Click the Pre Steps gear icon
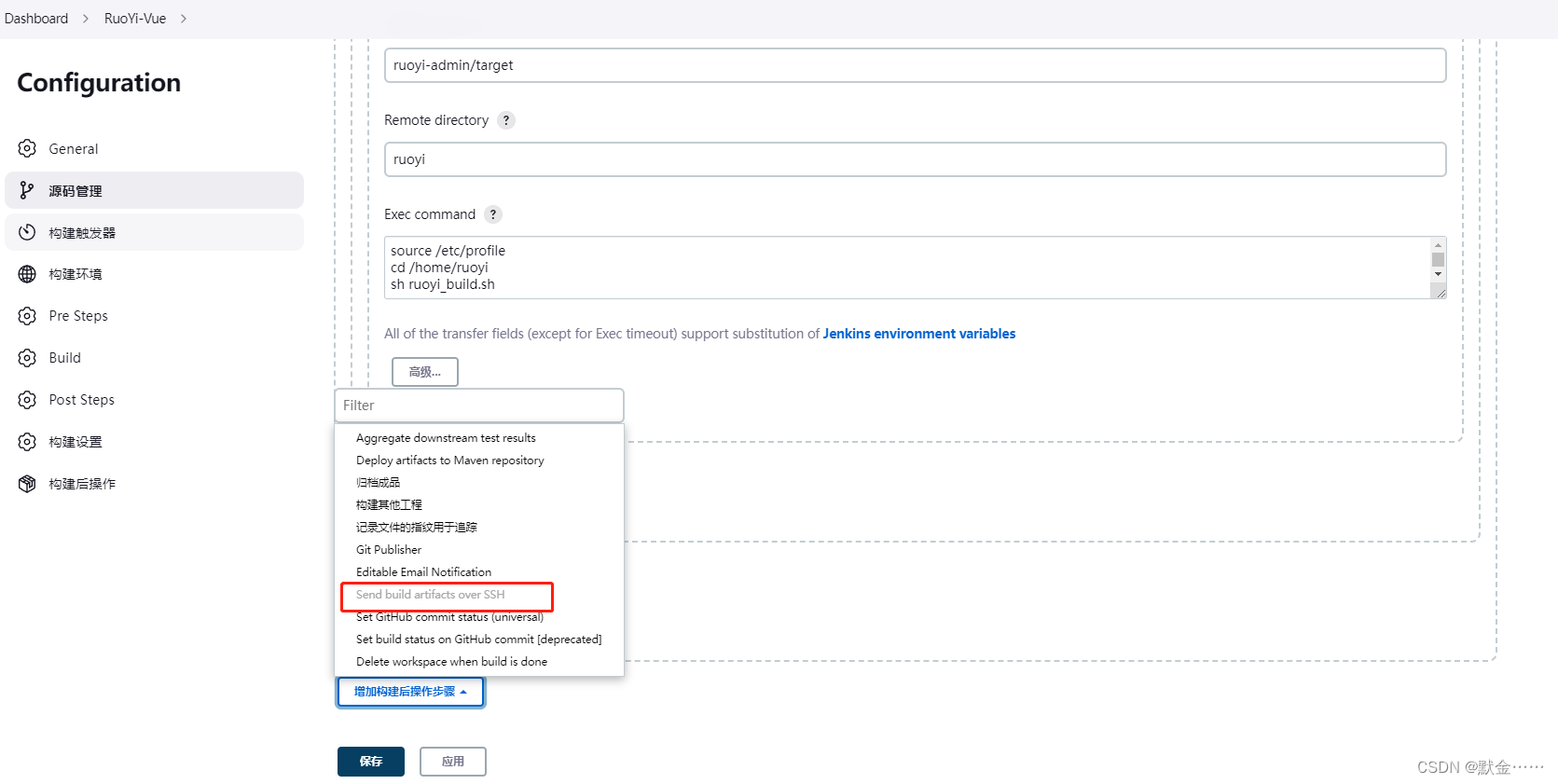This screenshot has height=784, width=1558. pos(27,316)
